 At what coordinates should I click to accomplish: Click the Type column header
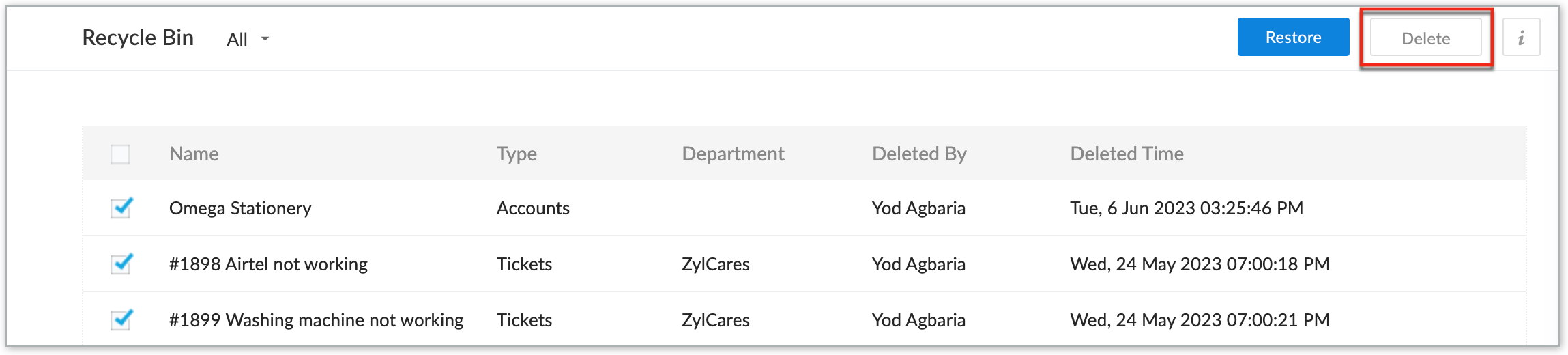[x=517, y=154]
